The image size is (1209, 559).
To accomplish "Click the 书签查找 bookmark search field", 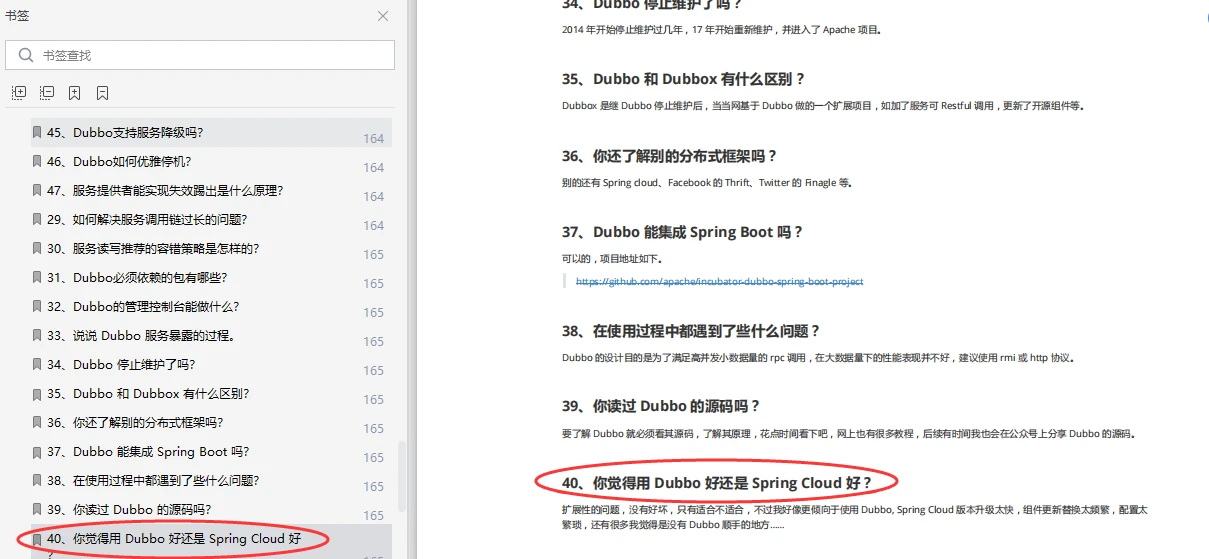I will click(200, 55).
